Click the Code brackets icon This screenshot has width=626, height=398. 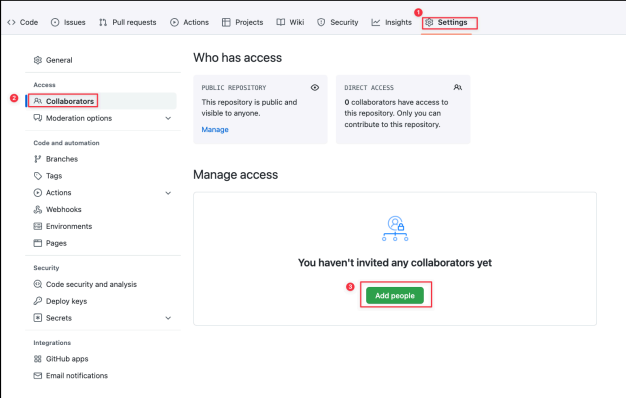pyautogui.click(x=11, y=22)
